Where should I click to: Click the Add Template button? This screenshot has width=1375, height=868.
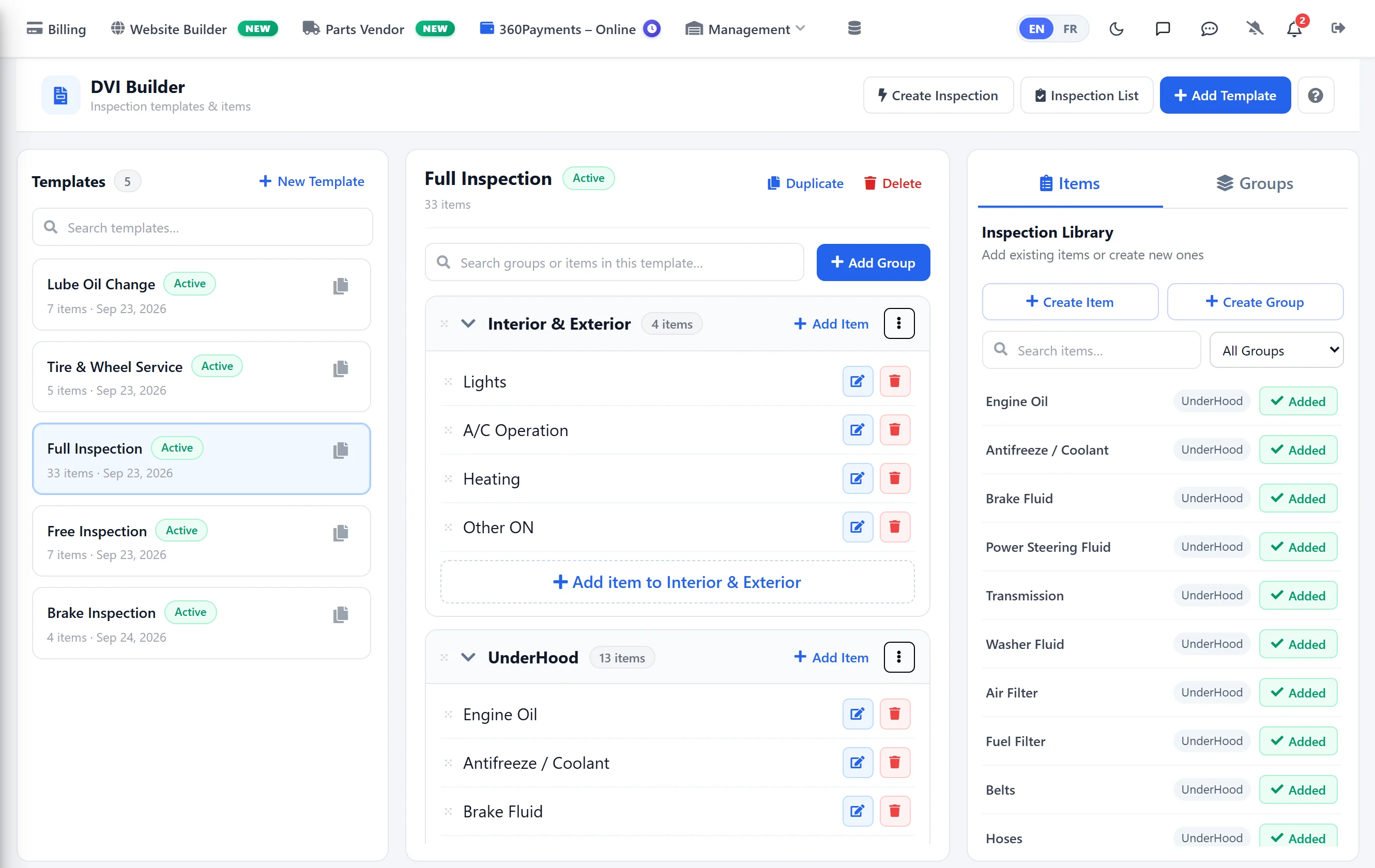coord(1225,95)
